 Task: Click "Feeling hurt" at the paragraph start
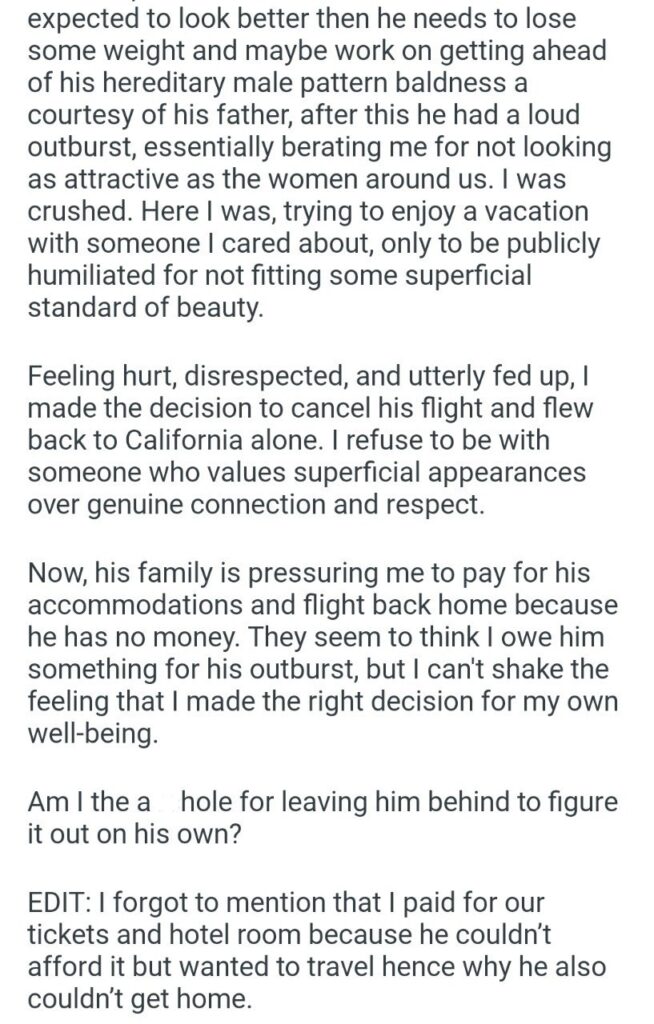click(x=82, y=378)
